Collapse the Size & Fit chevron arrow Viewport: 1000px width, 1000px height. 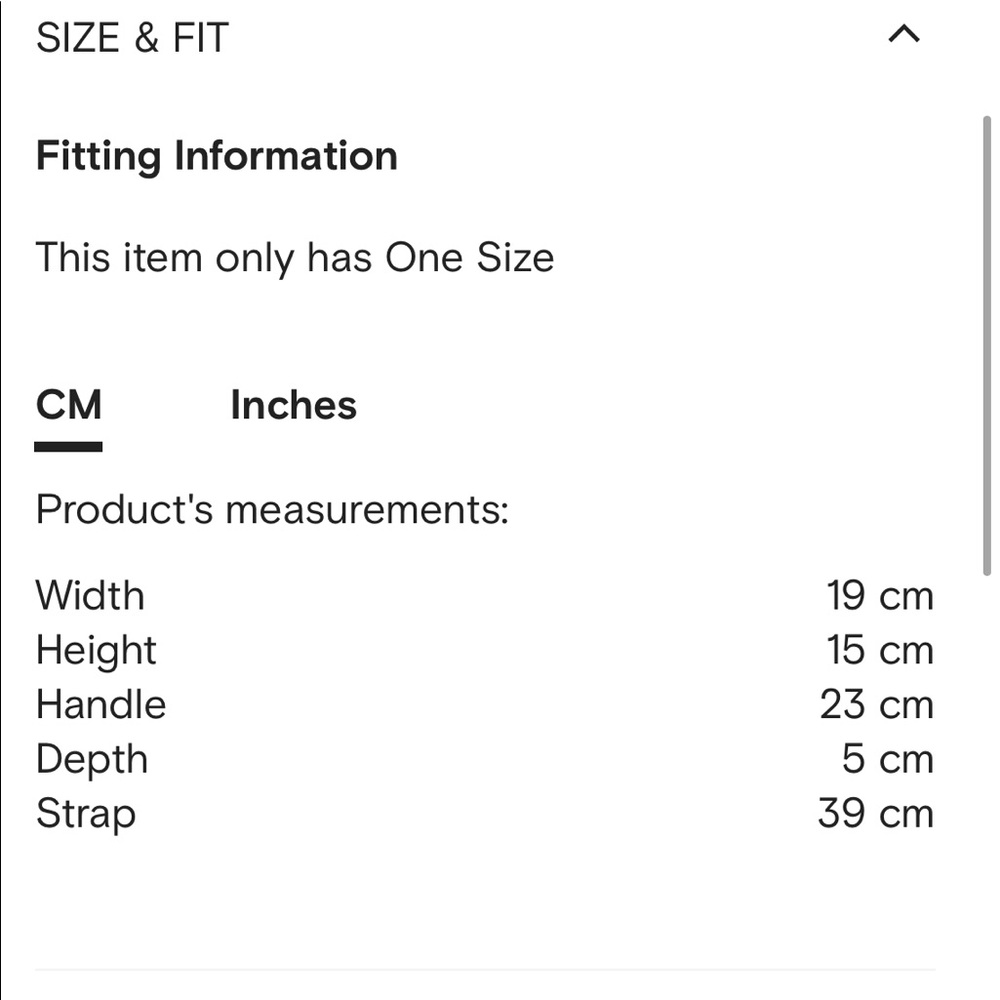pyautogui.click(x=903, y=35)
